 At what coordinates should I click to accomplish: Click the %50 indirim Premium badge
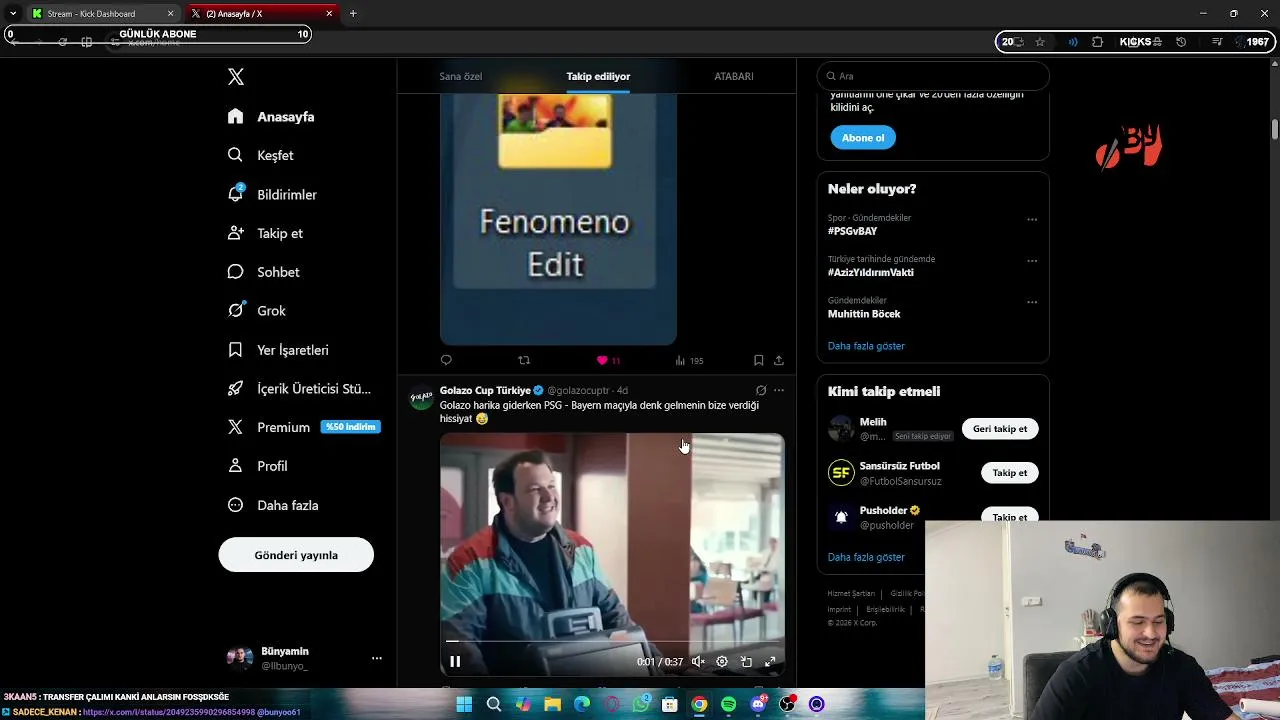[x=350, y=427]
